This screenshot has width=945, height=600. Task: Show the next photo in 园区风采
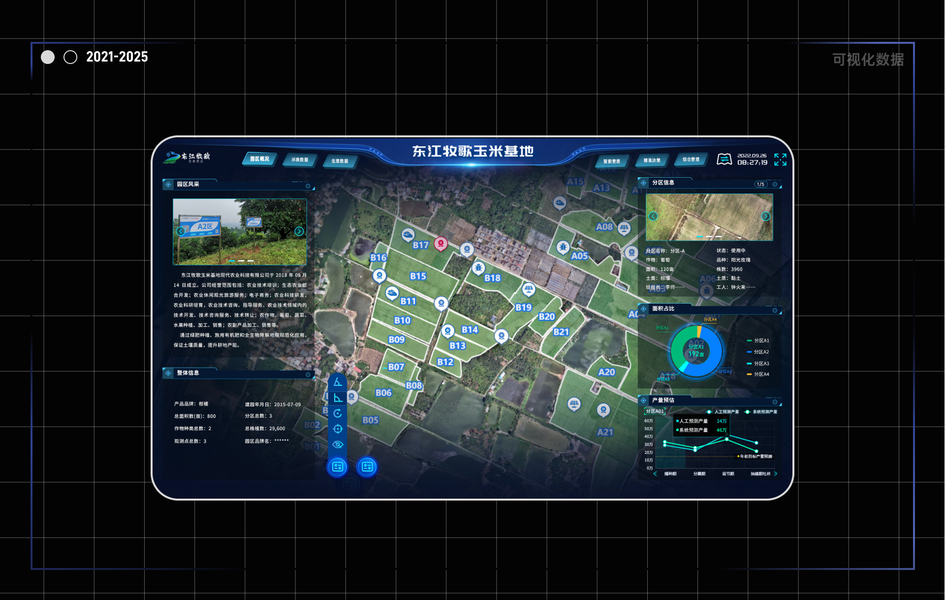(299, 231)
